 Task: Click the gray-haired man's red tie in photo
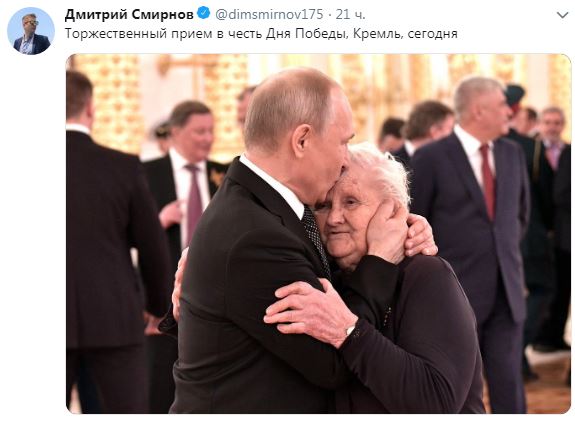(x=488, y=180)
